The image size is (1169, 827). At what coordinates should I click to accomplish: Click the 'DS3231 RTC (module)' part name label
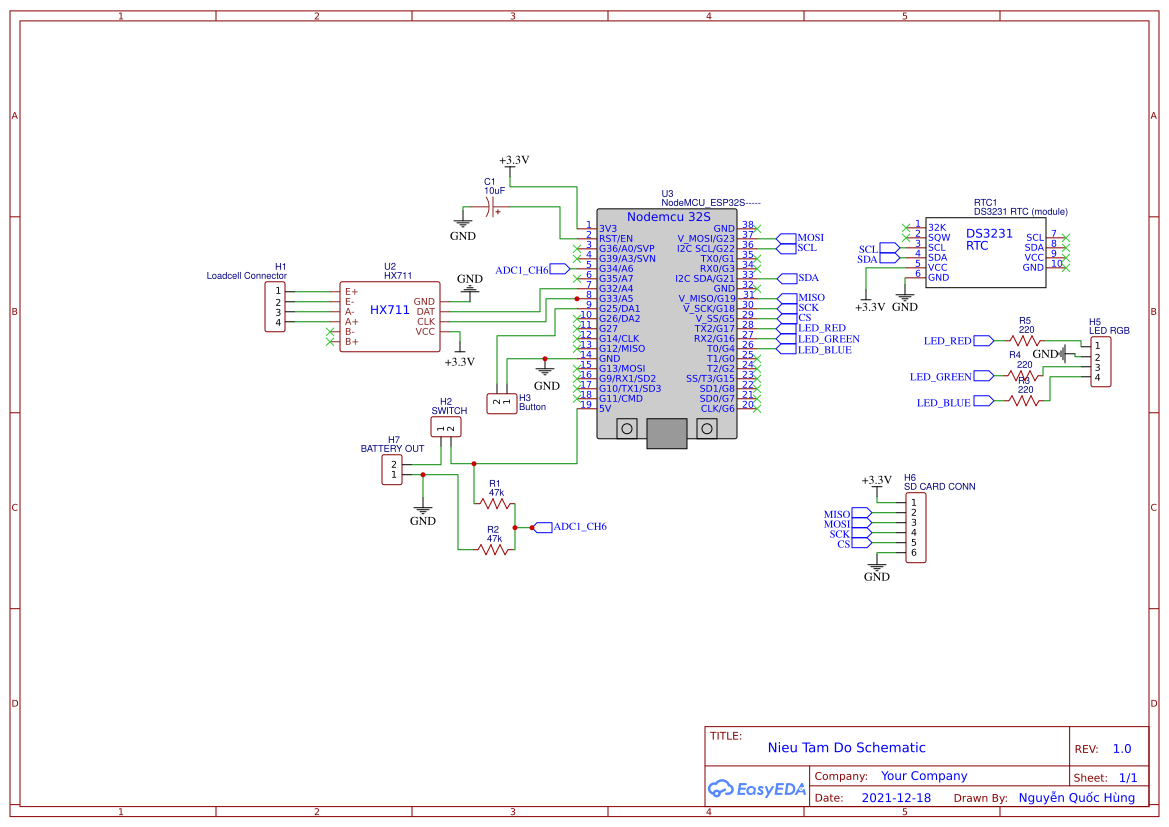[1021, 212]
